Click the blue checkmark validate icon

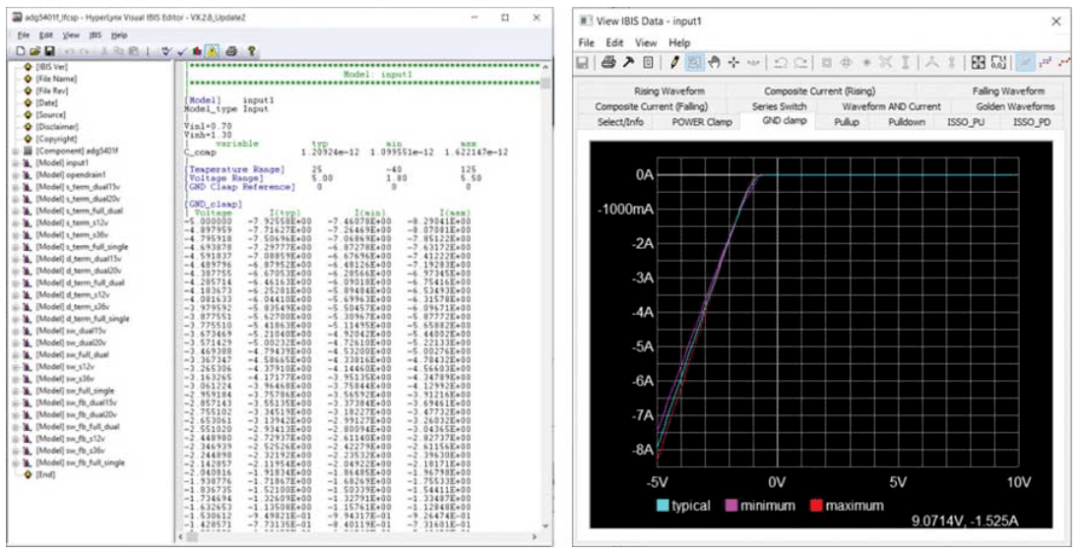pos(181,51)
